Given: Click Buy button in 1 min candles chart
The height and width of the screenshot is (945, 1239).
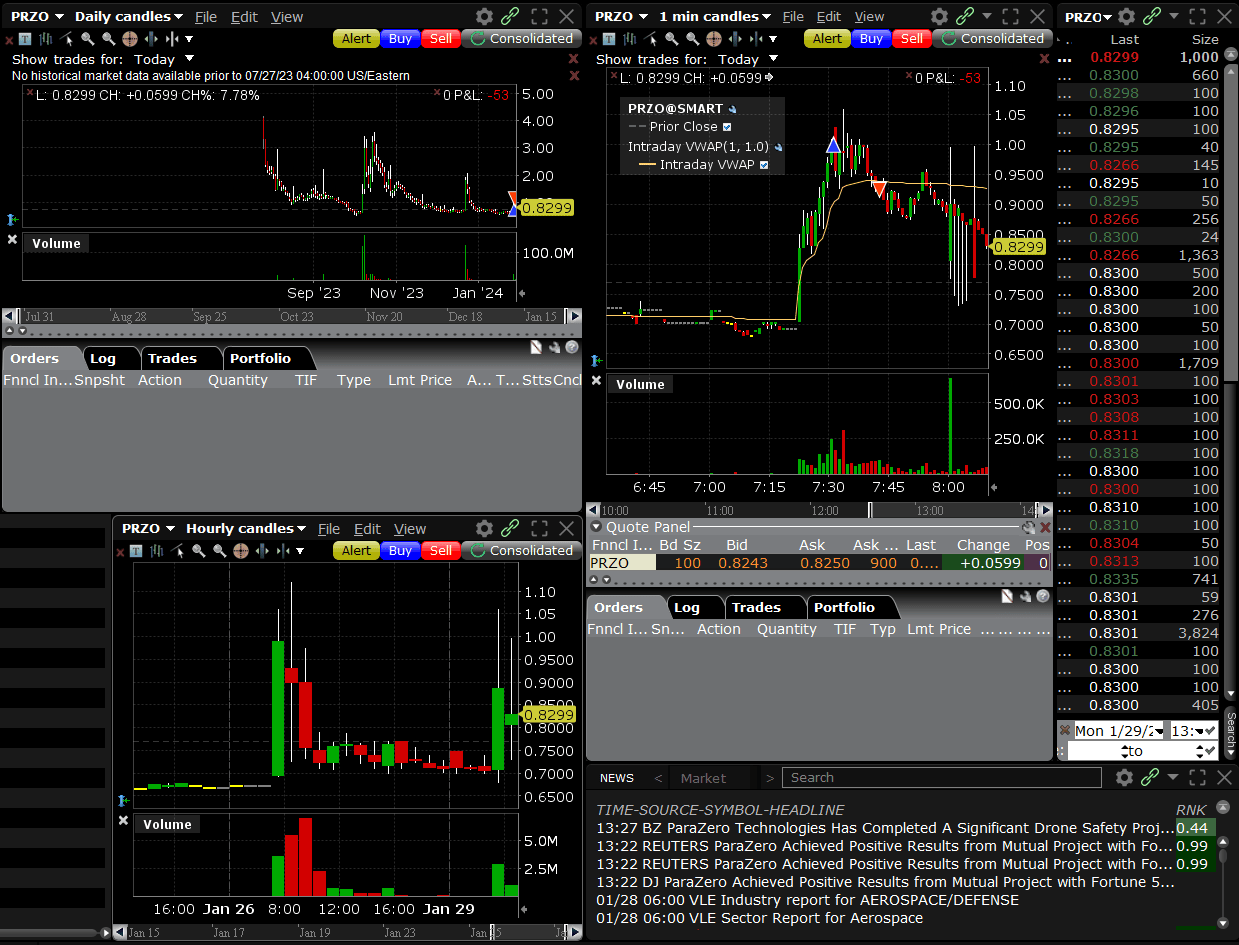Looking at the screenshot, I should (x=871, y=38).
